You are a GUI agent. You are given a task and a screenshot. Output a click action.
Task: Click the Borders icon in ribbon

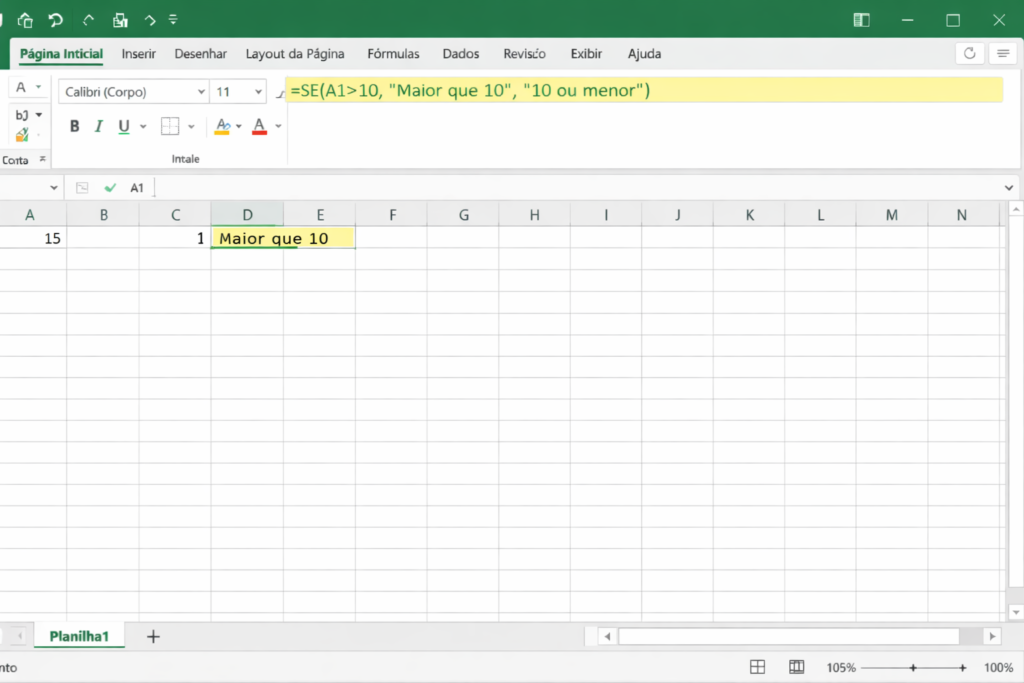click(x=170, y=126)
